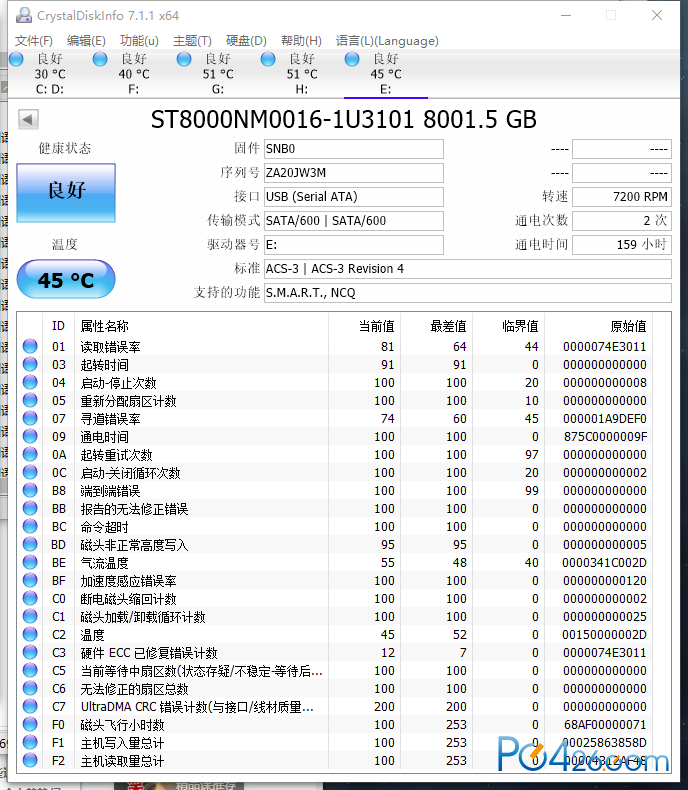Image resolution: width=688 pixels, height=790 pixels.
Task: Select the C6 无法修正的扇区总数 row text
Action: 134,689
